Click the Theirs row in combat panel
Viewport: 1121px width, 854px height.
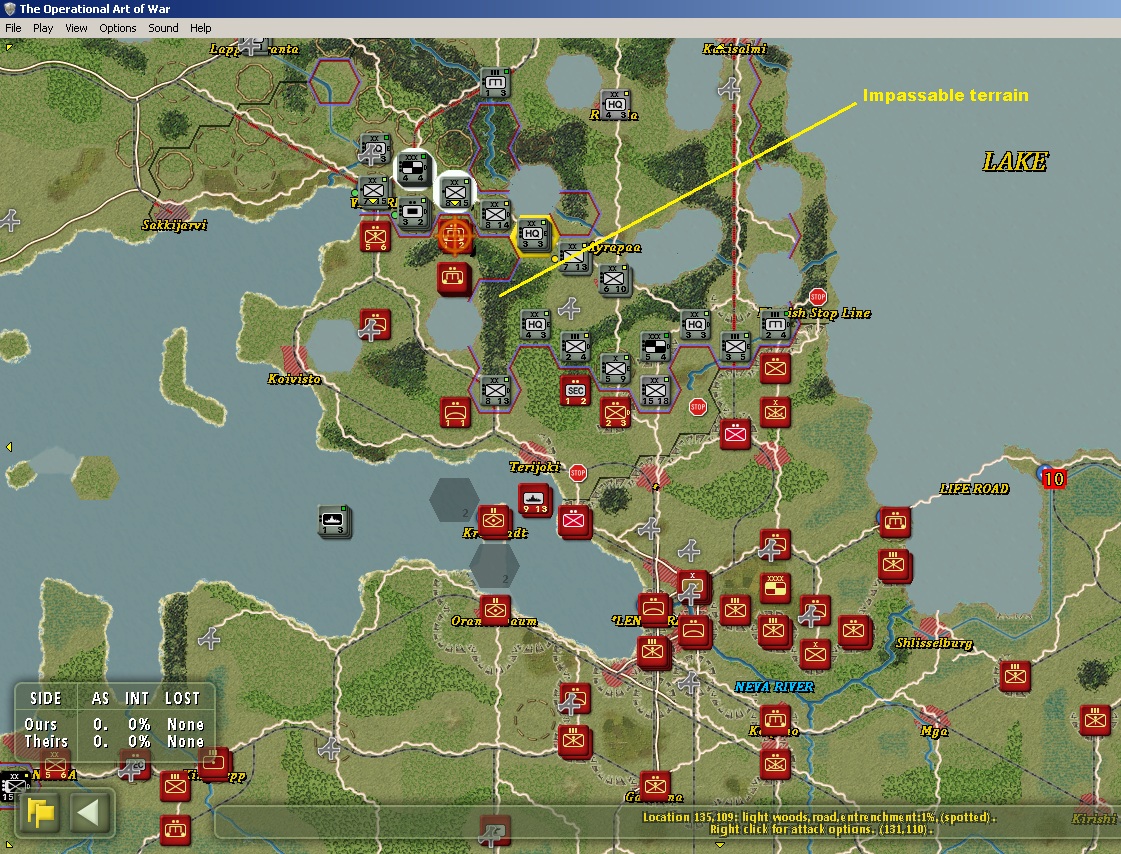[114, 742]
